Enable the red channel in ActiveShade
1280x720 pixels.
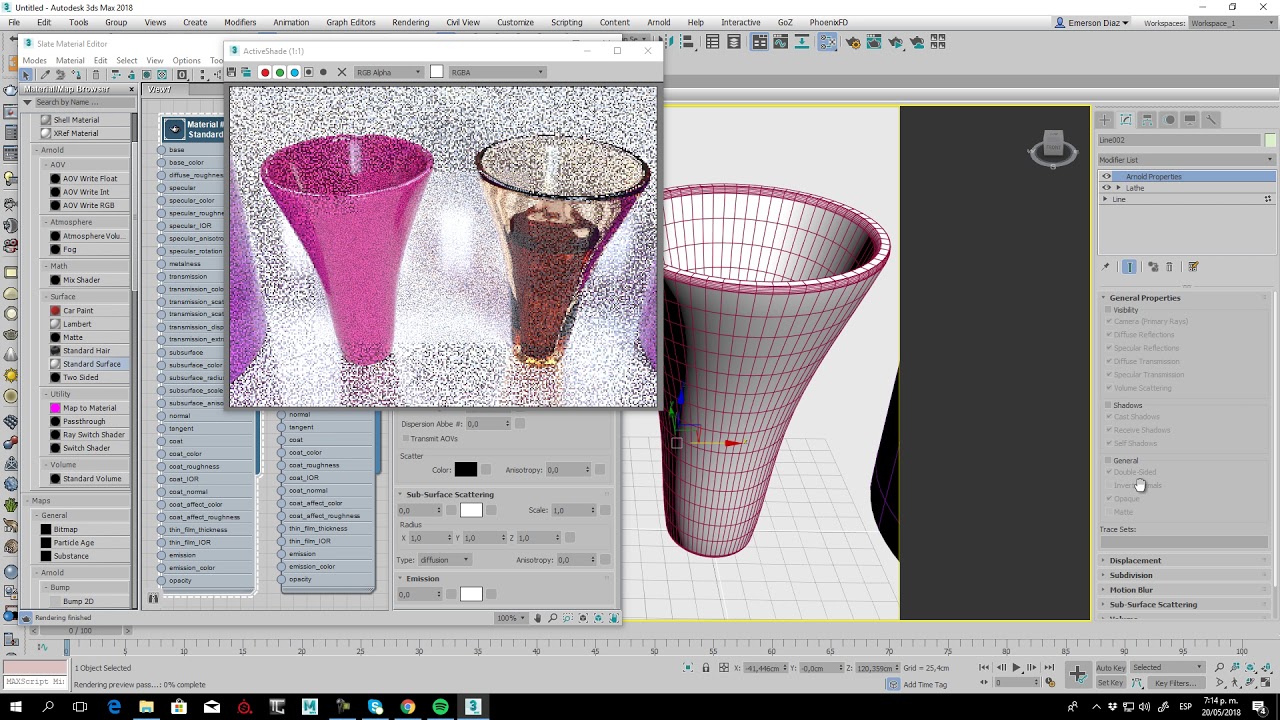pyautogui.click(x=265, y=72)
